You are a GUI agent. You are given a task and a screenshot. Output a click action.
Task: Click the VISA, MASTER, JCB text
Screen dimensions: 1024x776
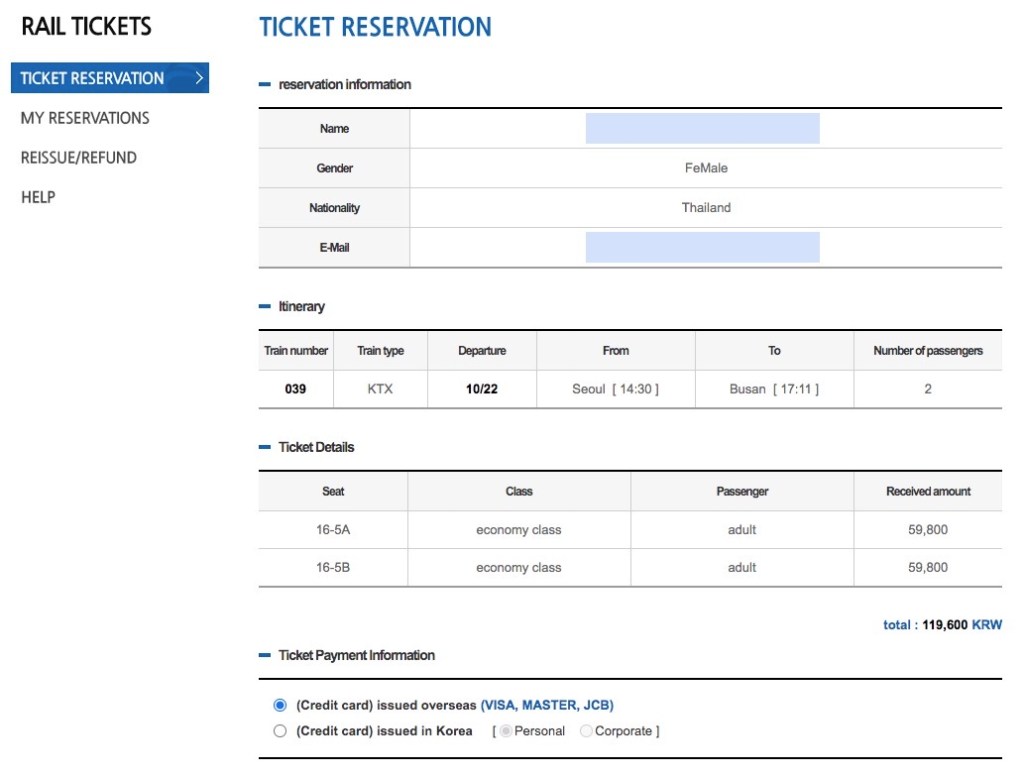547,705
